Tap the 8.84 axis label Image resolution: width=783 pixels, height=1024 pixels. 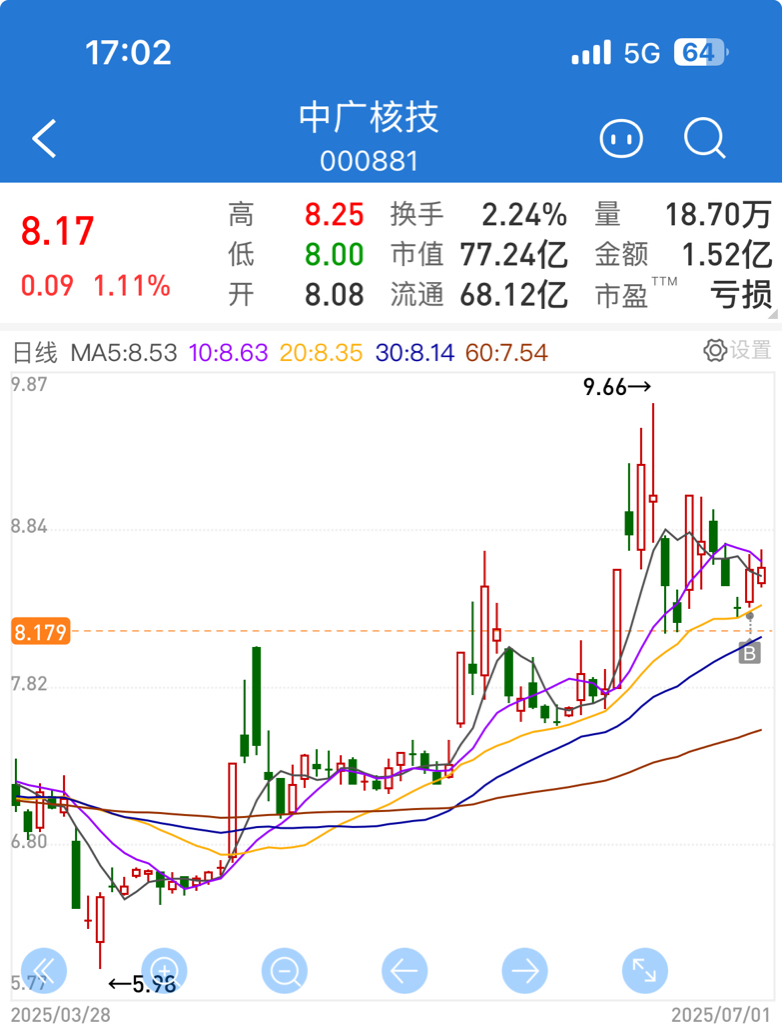tap(29, 526)
